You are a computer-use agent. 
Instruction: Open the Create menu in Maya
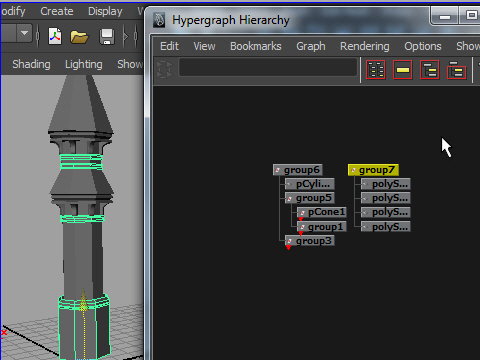pos(57,11)
